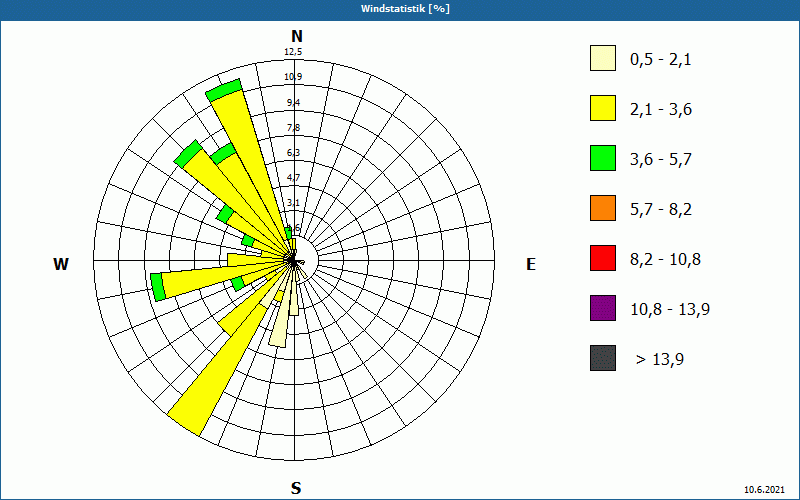
Task: Click the 3,1 radial axis value
Action: pos(293,203)
